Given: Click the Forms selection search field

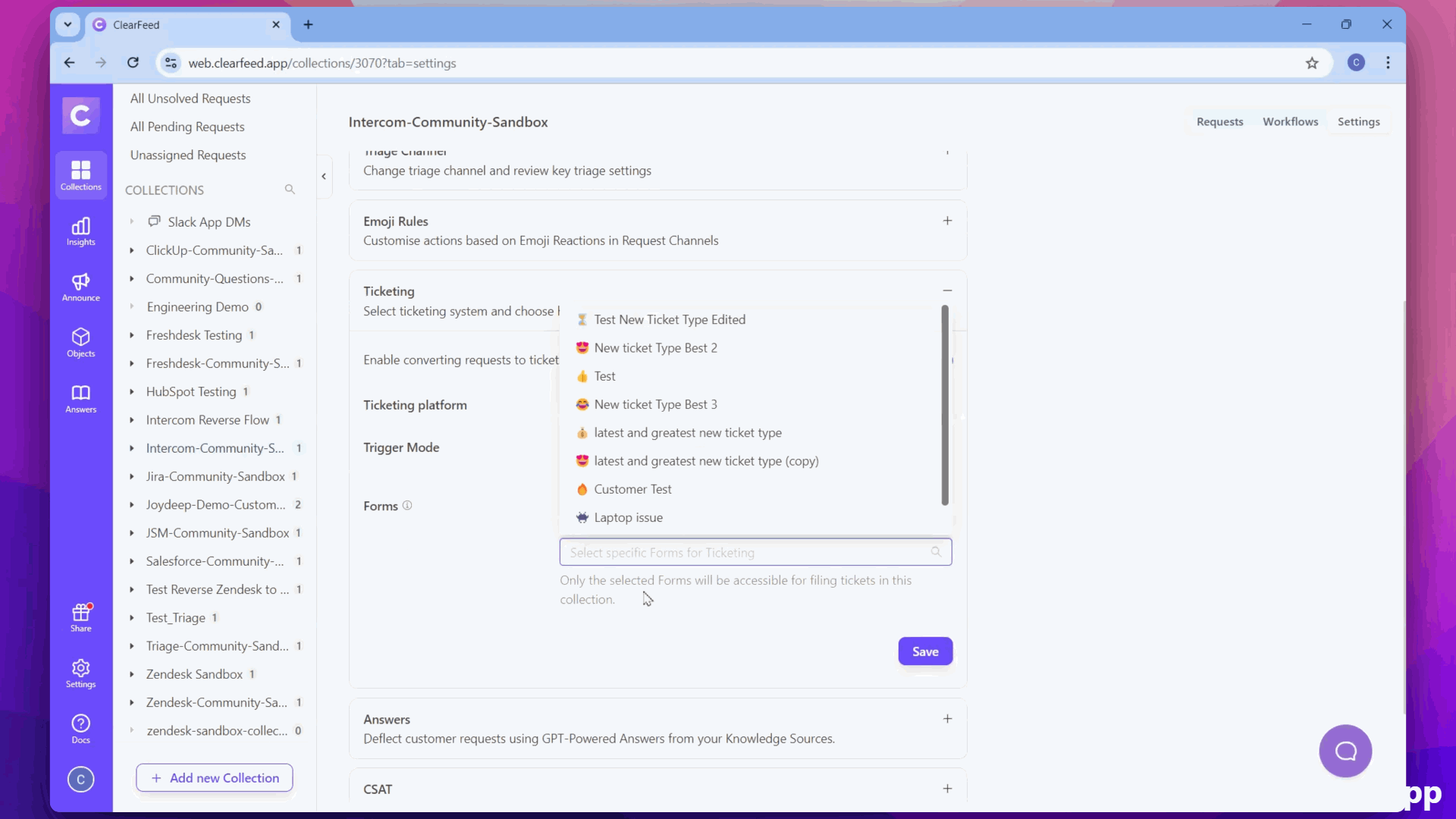Looking at the screenshot, I should [747, 552].
